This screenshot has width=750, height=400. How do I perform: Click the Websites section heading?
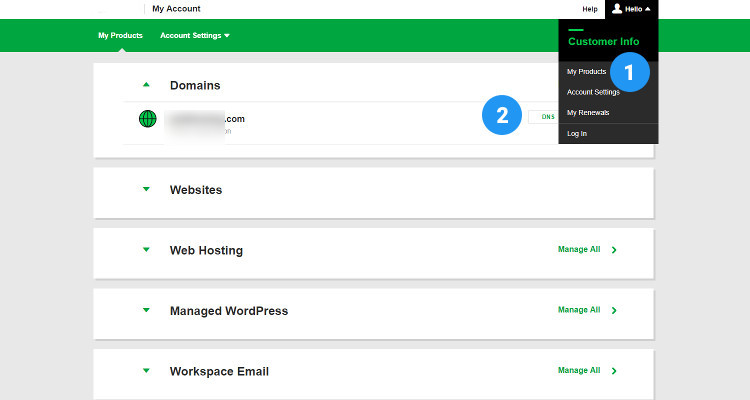click(x=196, y=190)
